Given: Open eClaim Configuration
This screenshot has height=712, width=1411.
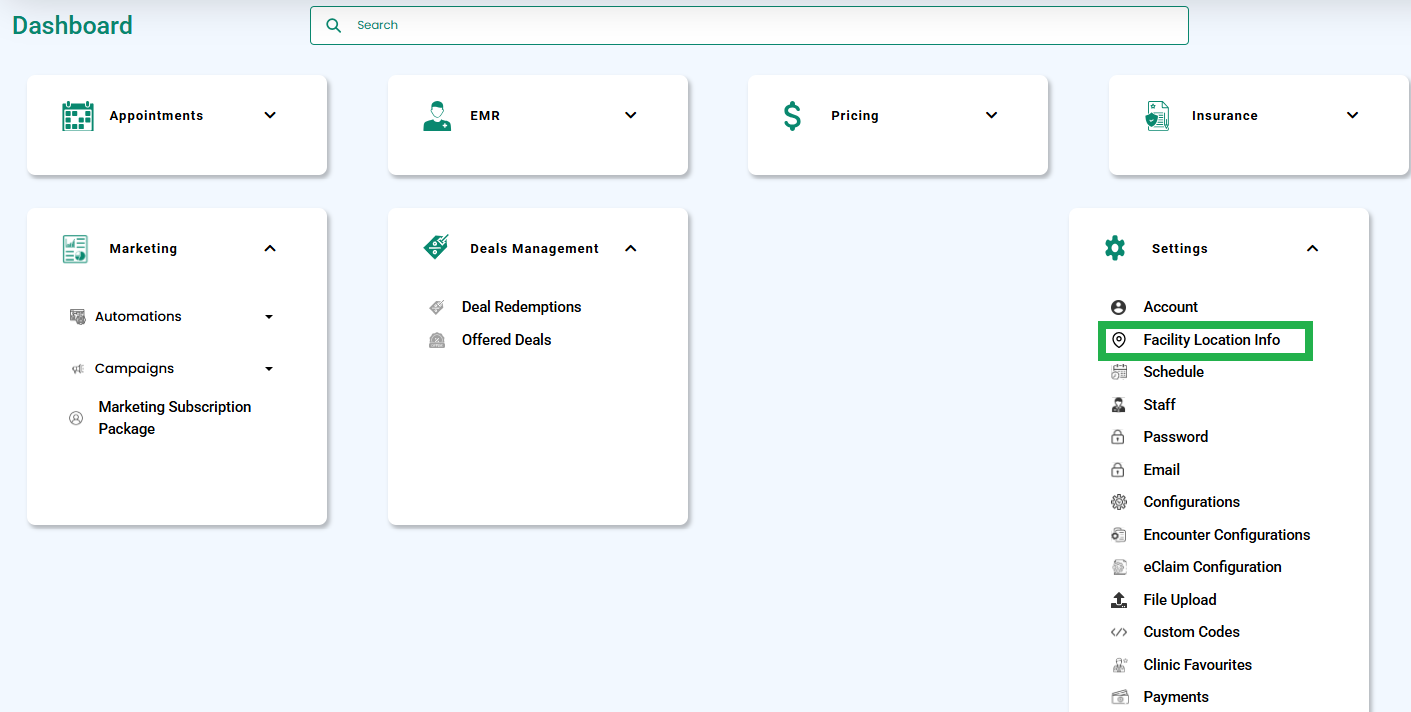Looking at the screenshot, I should point(1212,567).
